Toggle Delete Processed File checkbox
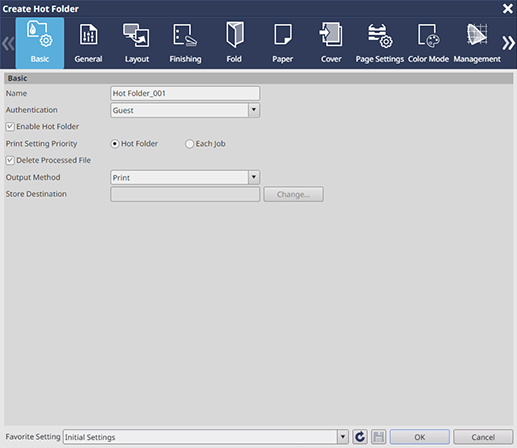The width and height of the screenshot is (517, 448). [10, 160]
